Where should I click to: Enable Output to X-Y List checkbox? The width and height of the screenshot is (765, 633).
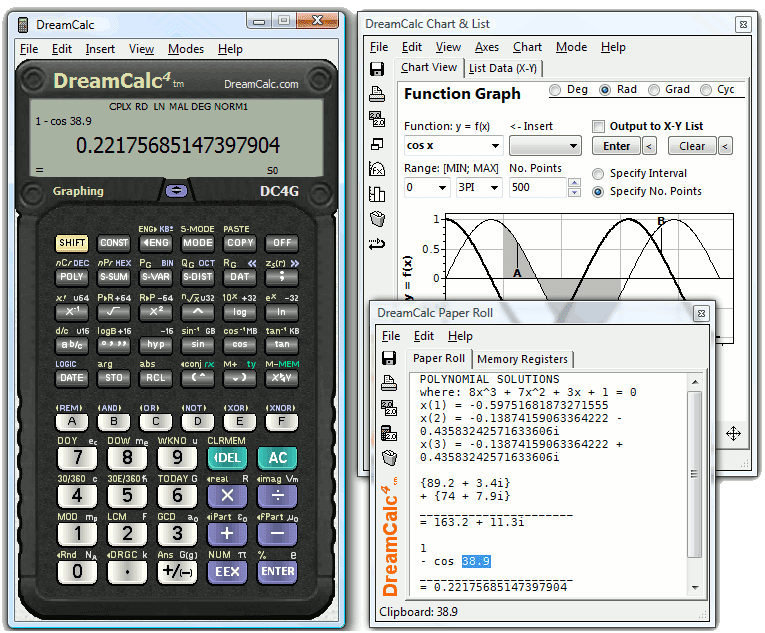pos(598,126)
